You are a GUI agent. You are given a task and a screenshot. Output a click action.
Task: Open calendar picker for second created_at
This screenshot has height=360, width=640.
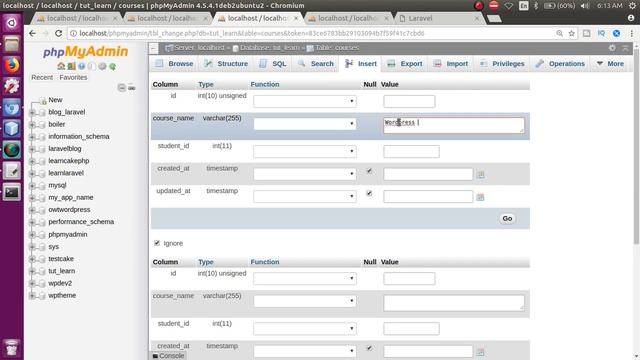(x=480, y=352)
